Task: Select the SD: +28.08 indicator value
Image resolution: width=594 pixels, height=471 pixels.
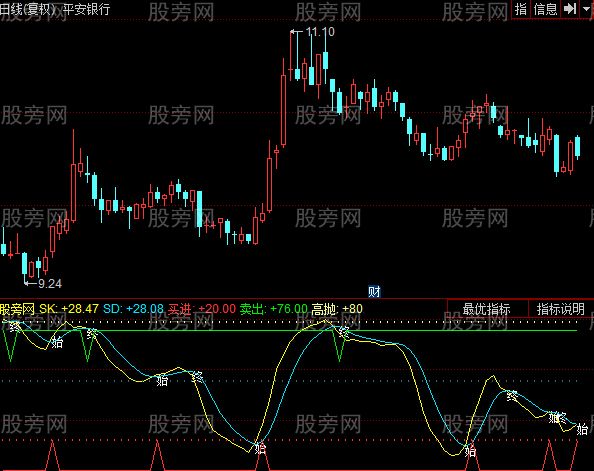Action: point(133,309)
